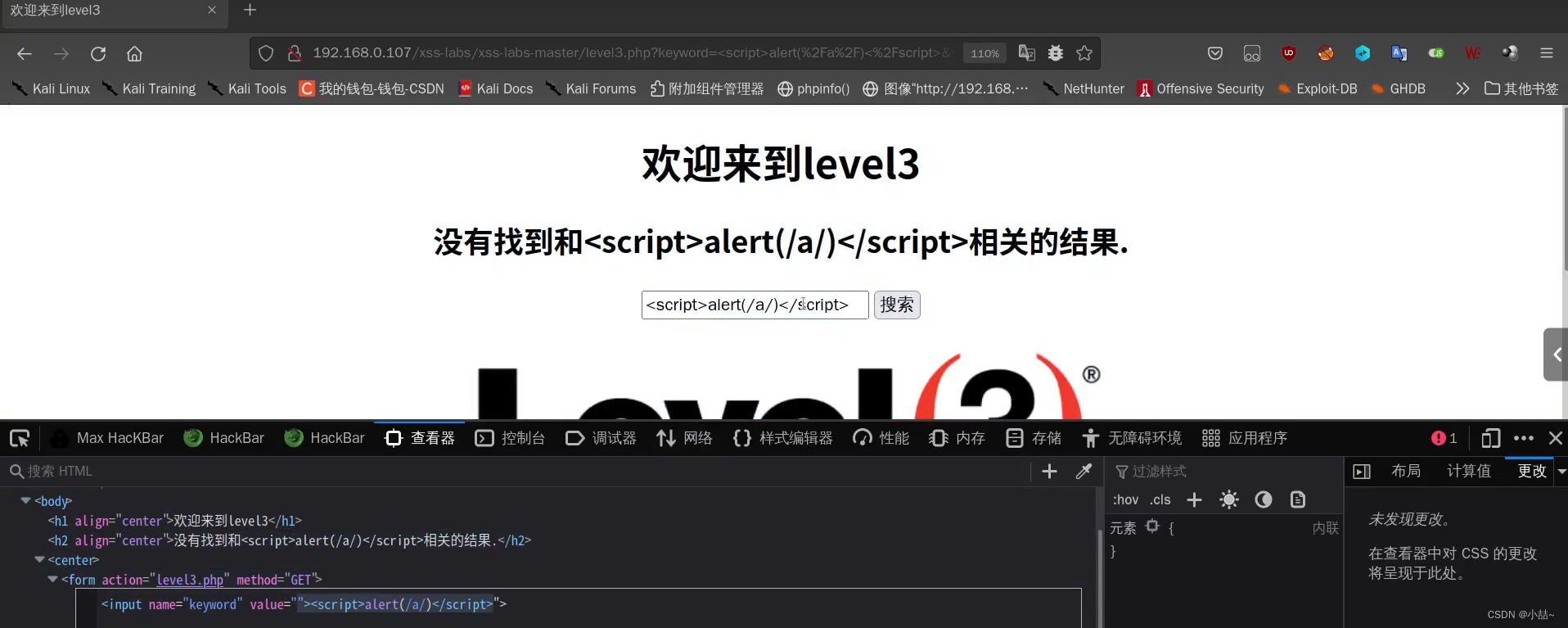Image resolution: width=1568 pixels, height=628 pixels.
Task: Toggle print media simulation icon
Action: coord(1298,499)
